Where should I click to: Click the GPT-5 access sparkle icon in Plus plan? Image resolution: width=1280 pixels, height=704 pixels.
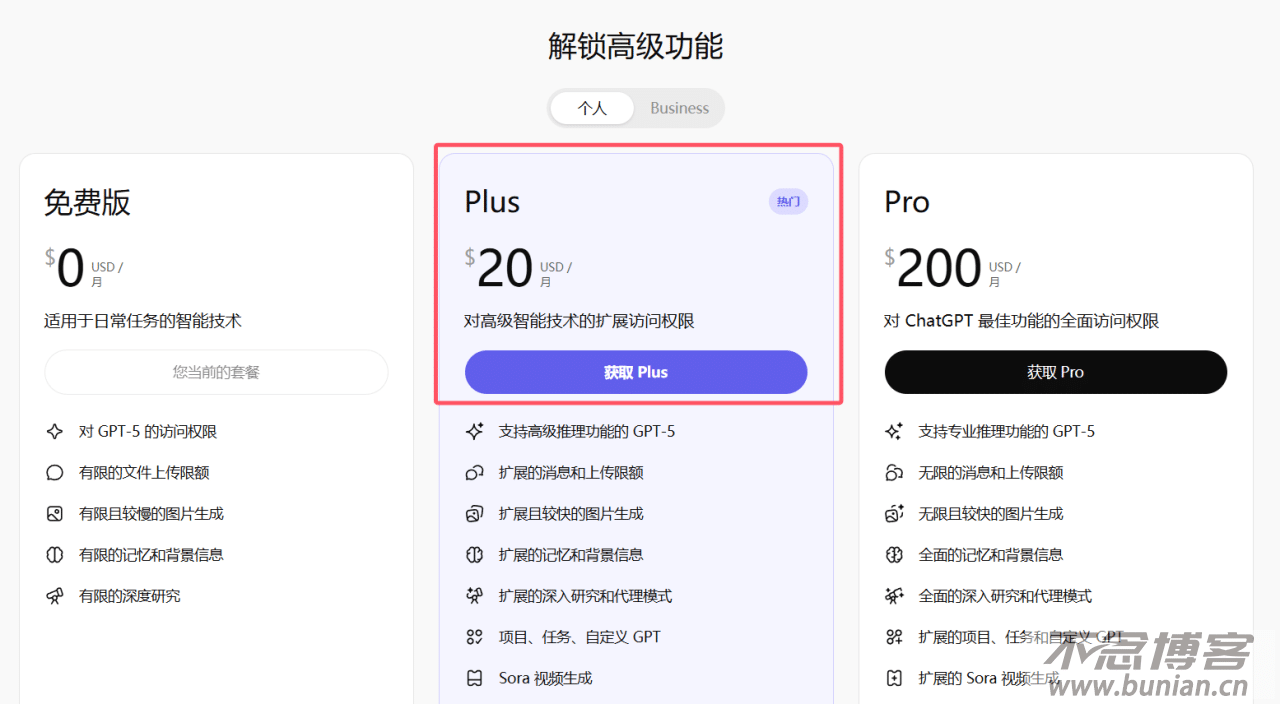475,431
